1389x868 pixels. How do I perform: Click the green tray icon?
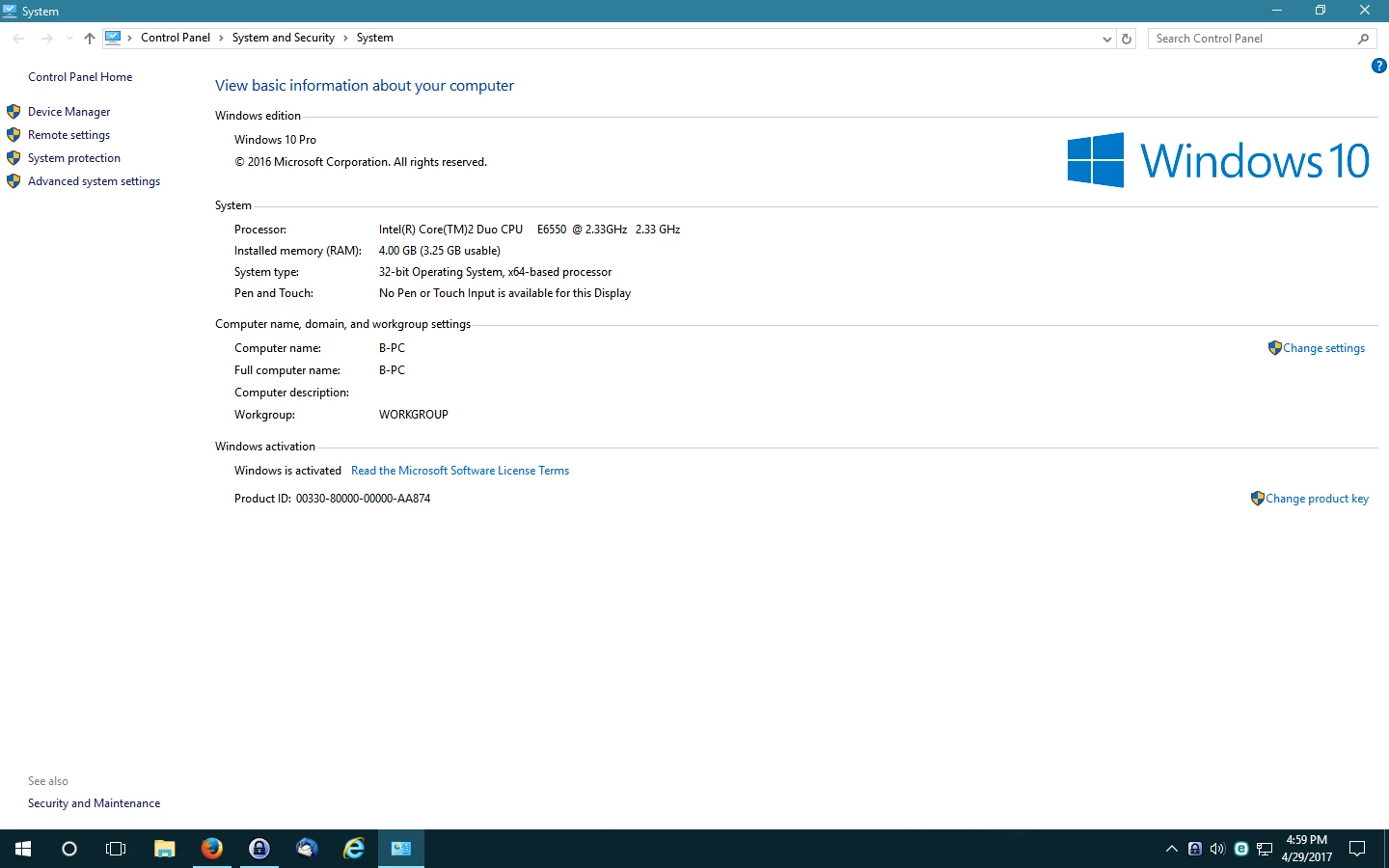[1241, 849]
